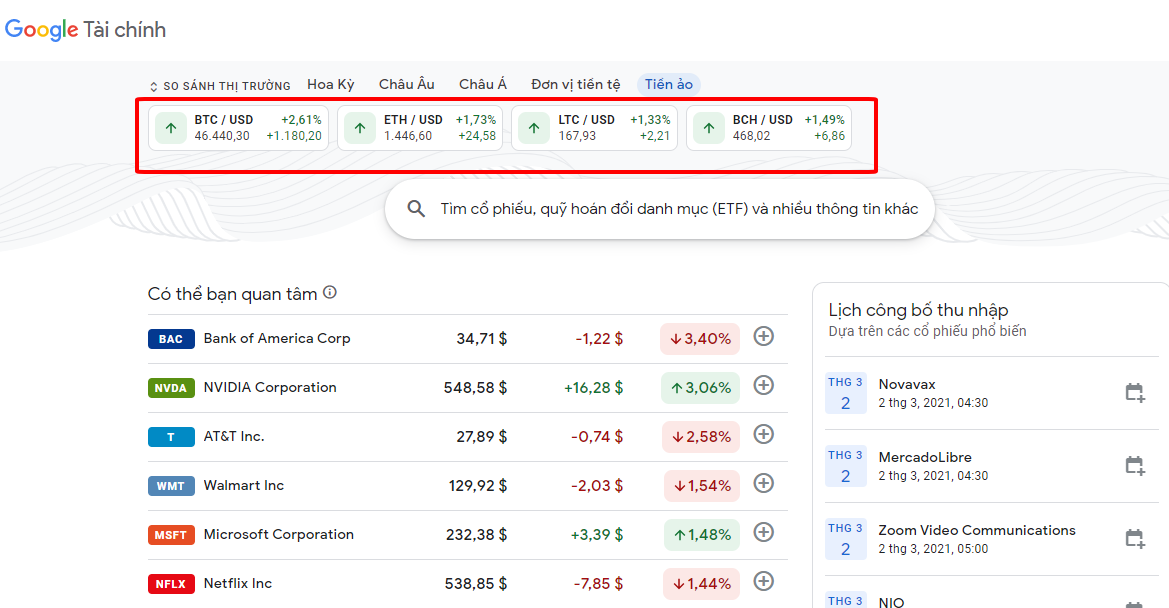This screenshot has width=1169, height=608.
Task: Open Walmart Inc stock page
Action: pos(244,485)
